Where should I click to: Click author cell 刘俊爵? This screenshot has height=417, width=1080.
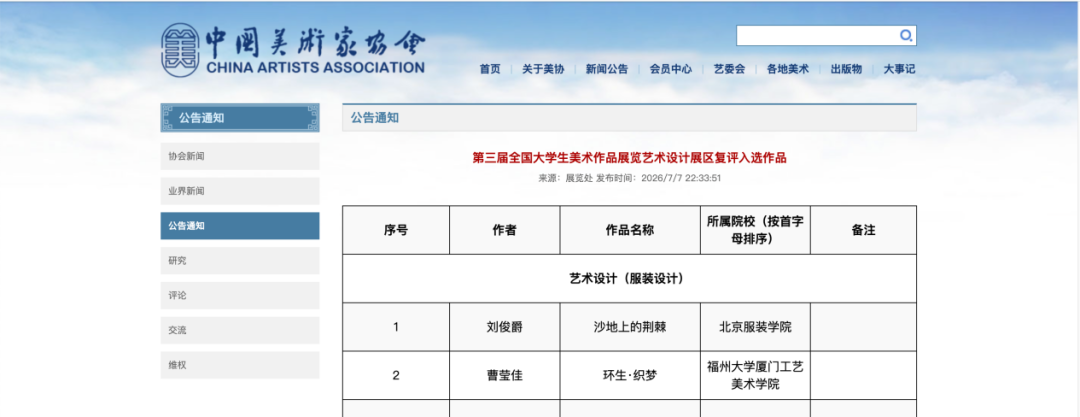505,327
